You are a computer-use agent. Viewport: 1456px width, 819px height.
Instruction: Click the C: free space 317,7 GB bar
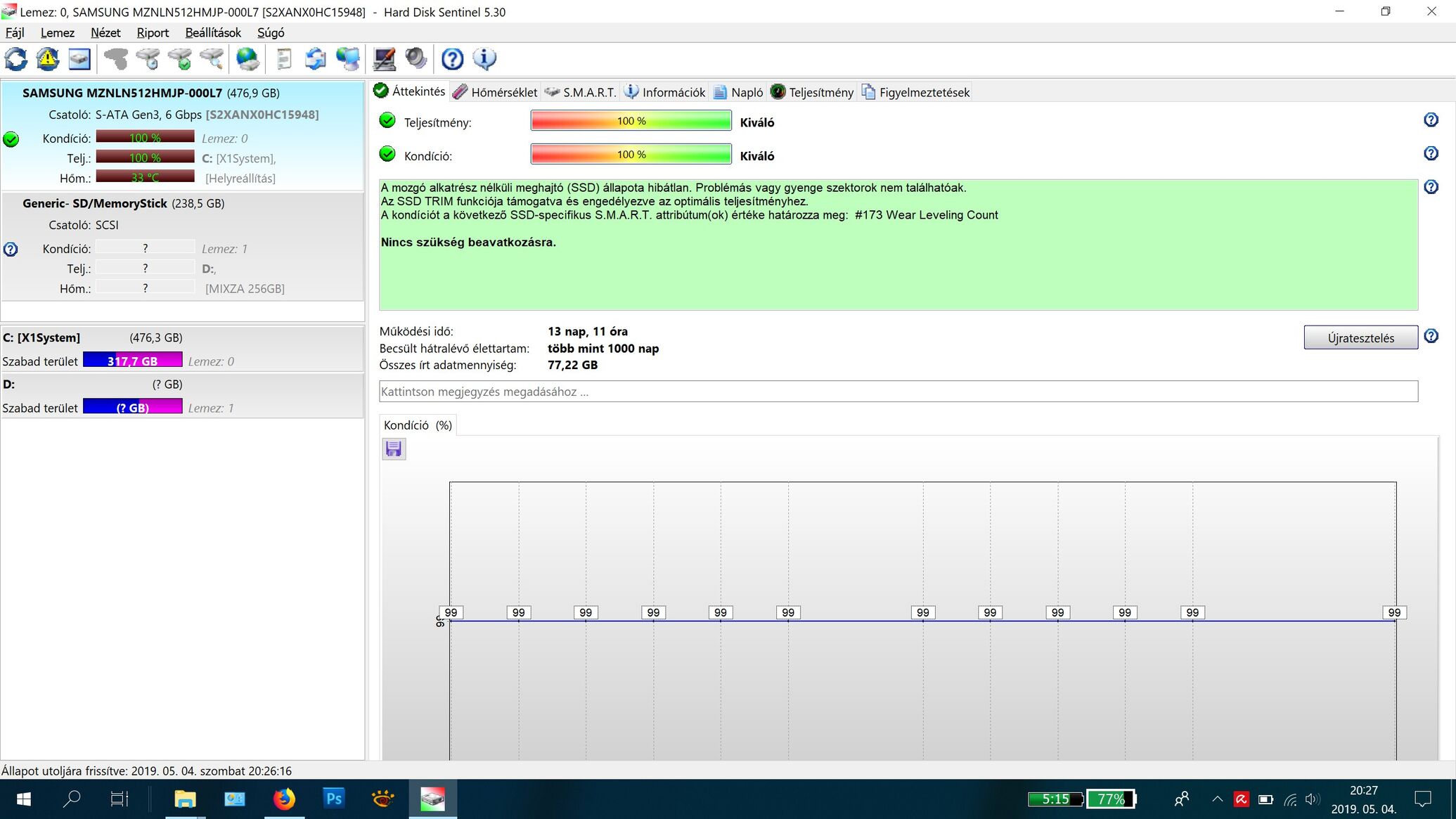coord(133,361)
